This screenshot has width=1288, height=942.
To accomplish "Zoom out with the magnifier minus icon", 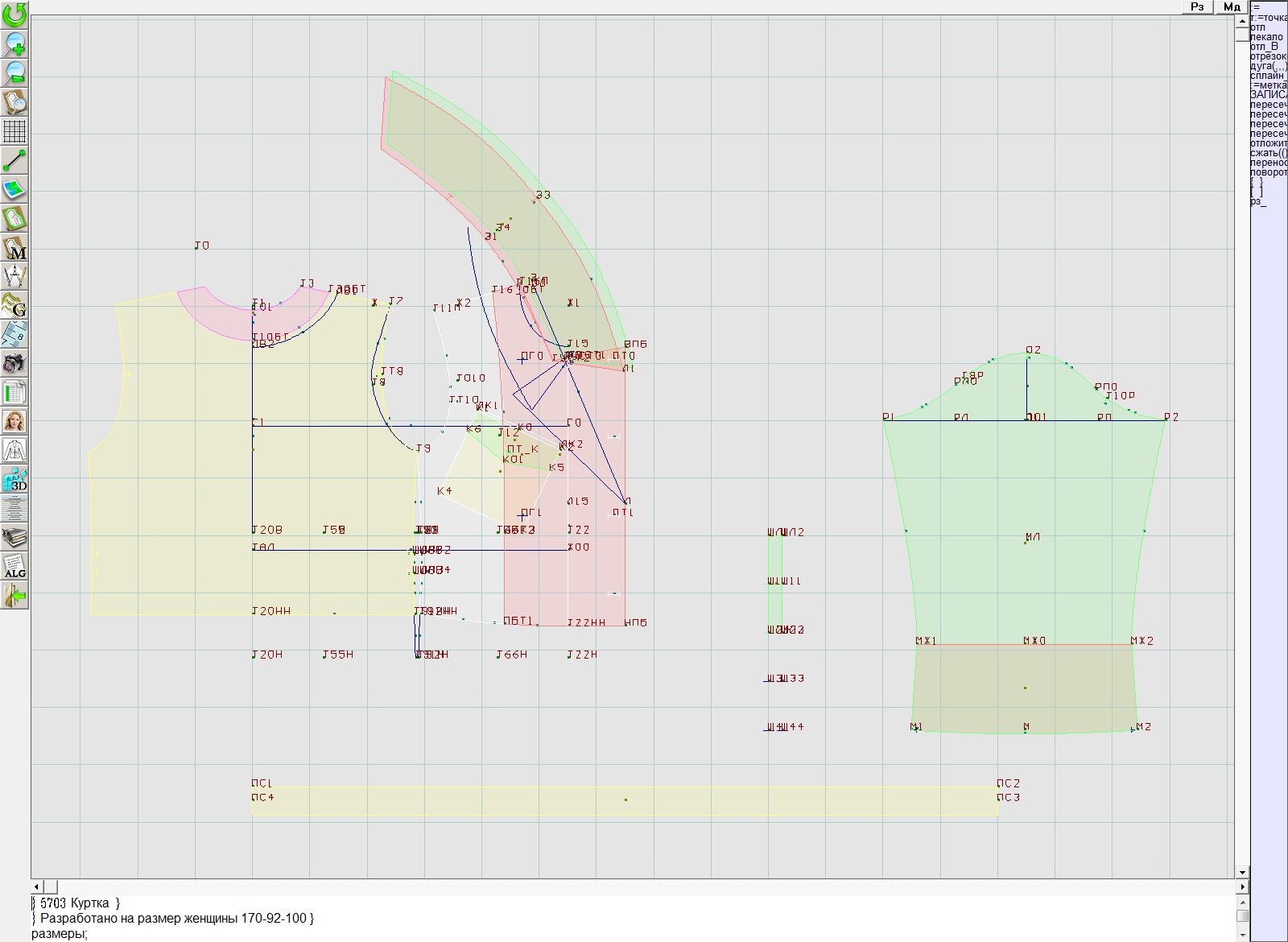I will point(14,72).
